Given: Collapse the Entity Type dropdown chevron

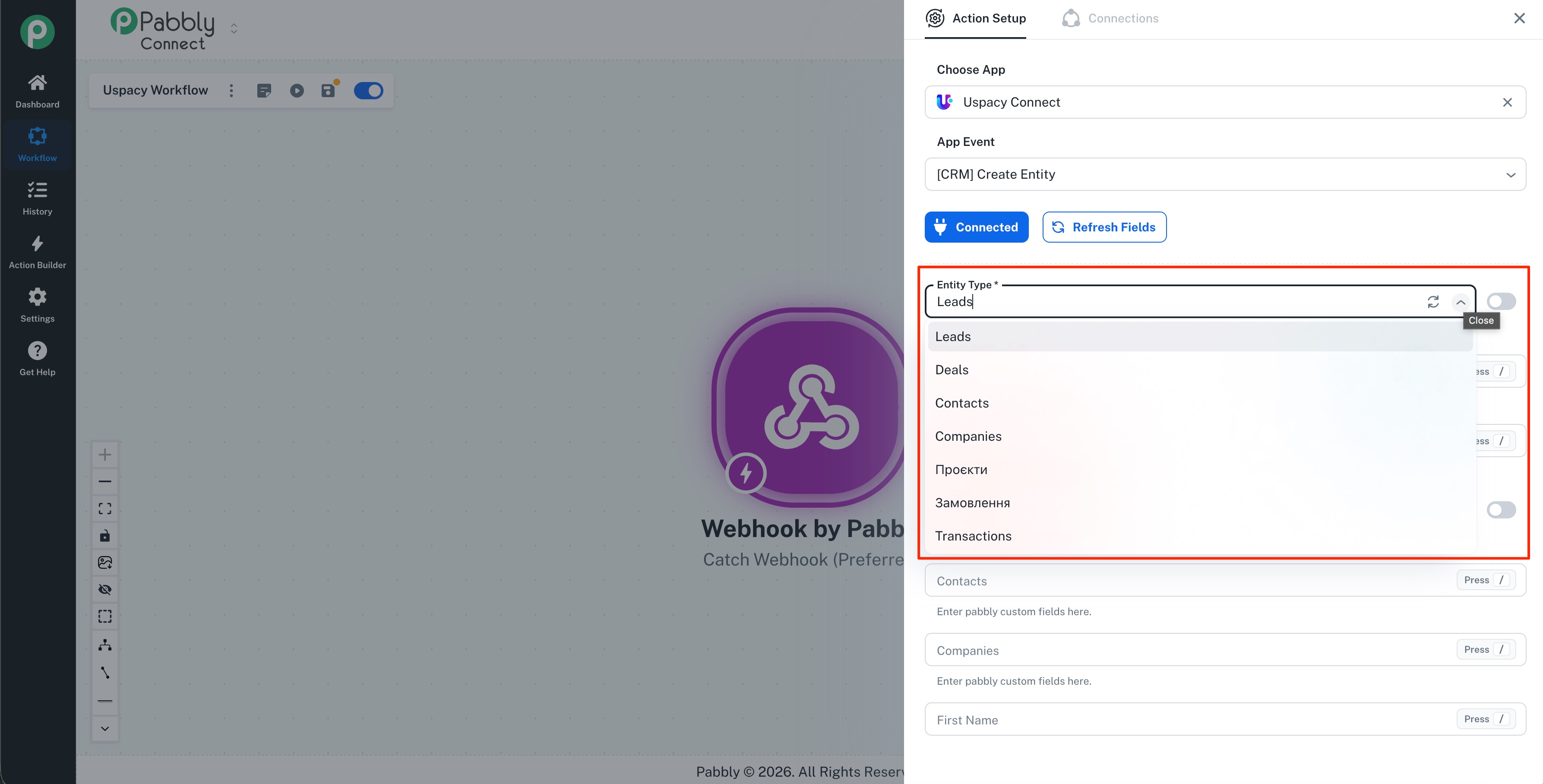Looking at the screenshot, I should click(1461, 302).
